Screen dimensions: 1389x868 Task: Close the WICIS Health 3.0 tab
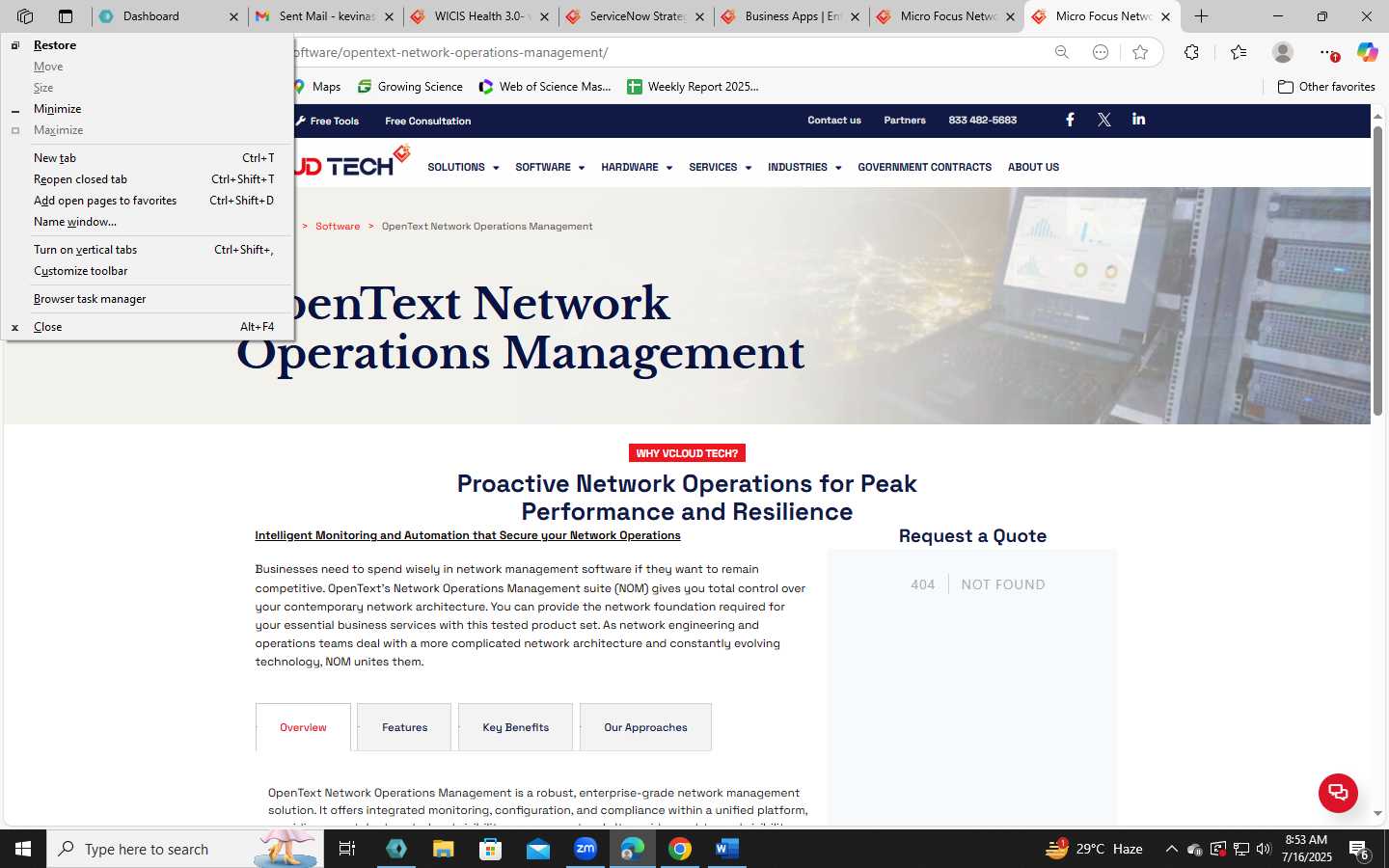(x=544, y=16)
